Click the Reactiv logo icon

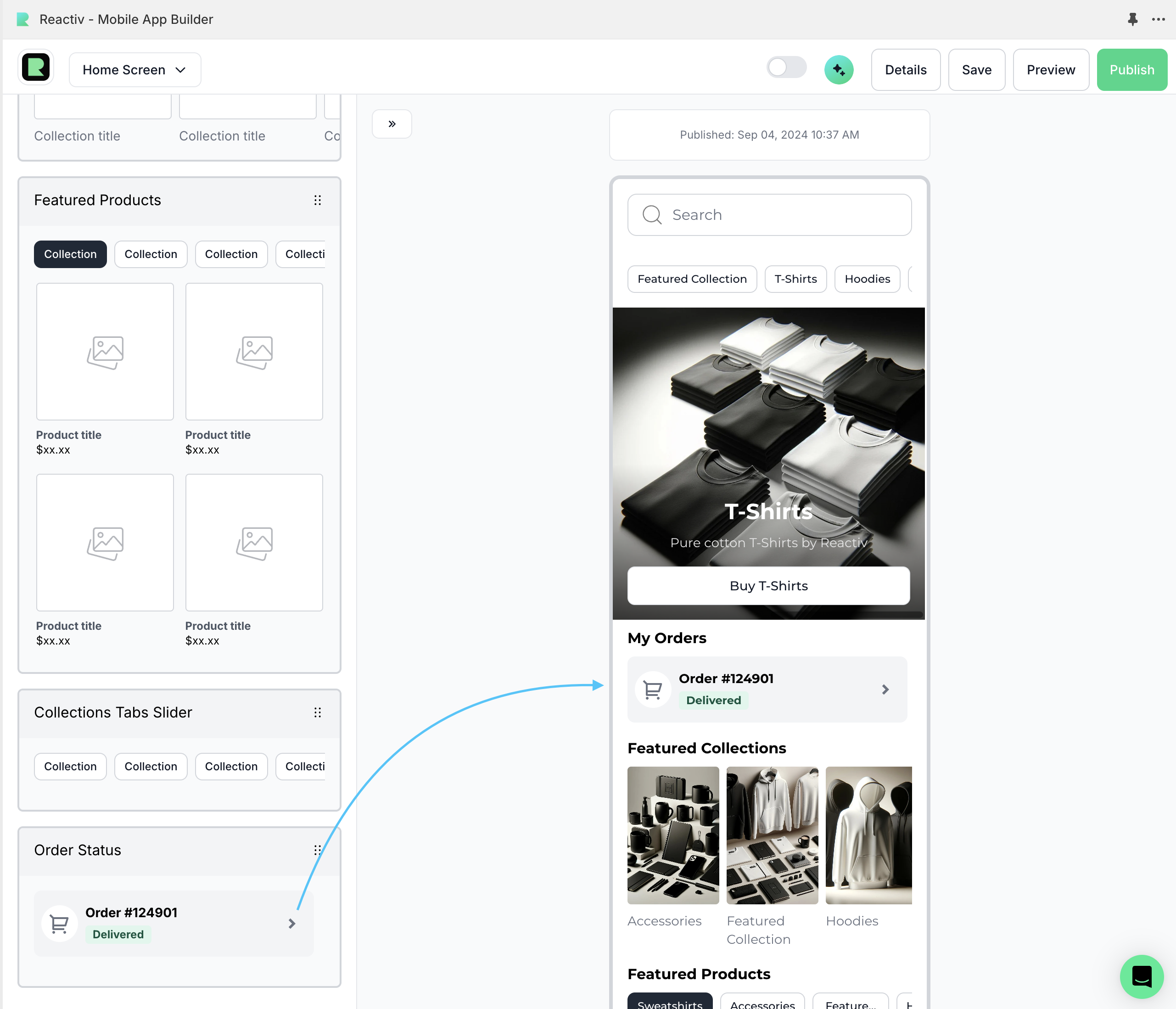[36, 68]
